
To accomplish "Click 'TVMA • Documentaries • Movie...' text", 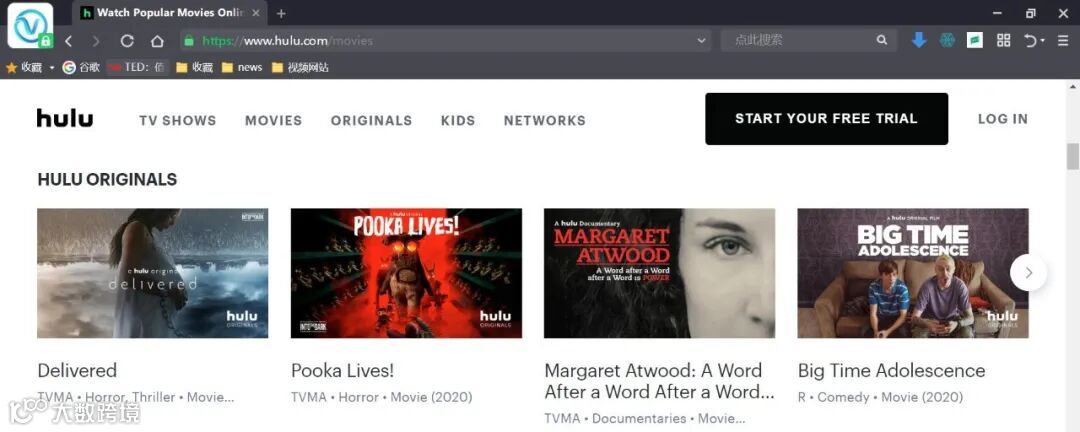I will tap(645, 419).
